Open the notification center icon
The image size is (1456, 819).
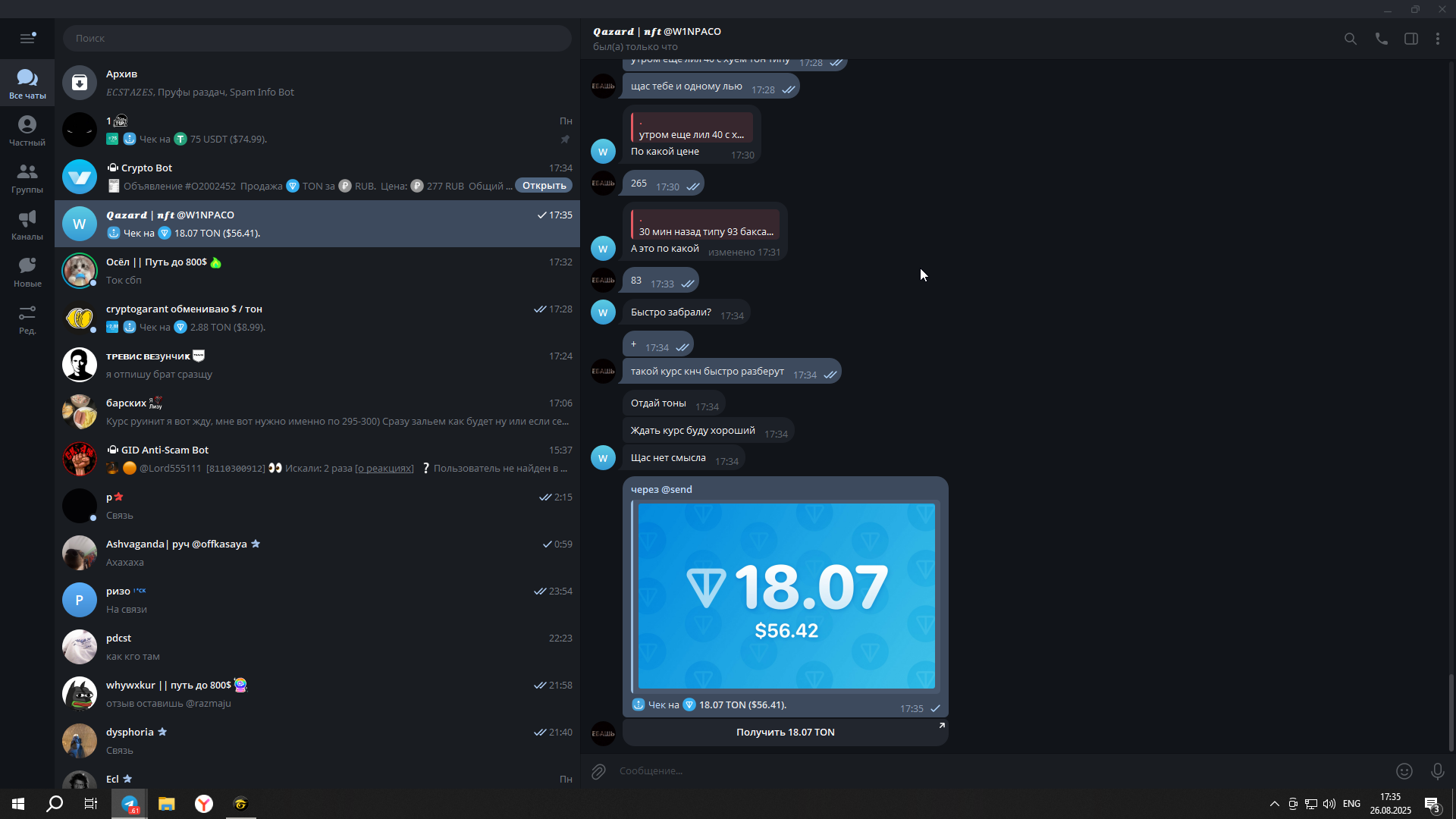coord(1432,805)
